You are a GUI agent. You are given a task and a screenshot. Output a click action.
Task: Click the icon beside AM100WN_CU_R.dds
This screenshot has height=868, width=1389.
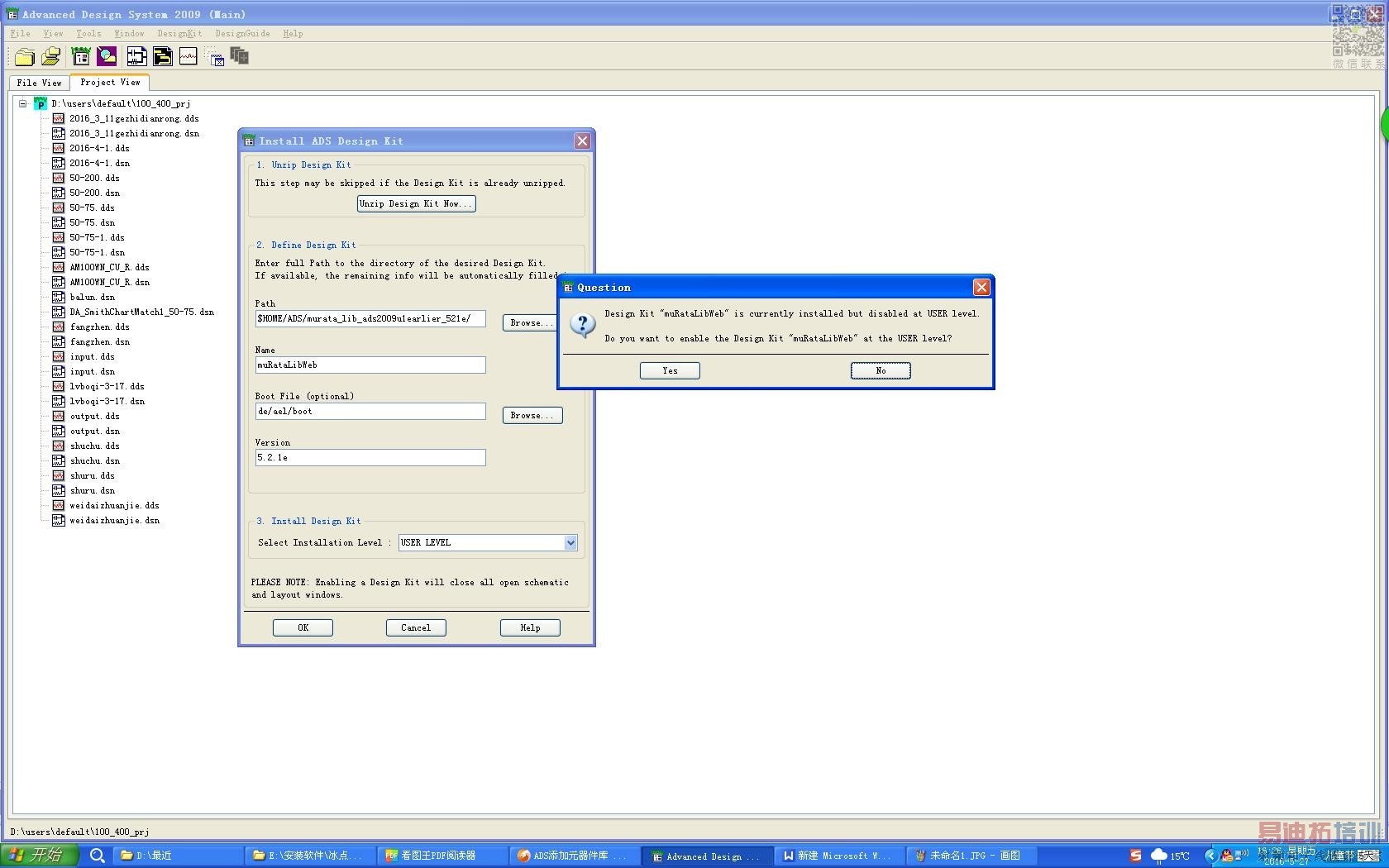tap(58, 267)
